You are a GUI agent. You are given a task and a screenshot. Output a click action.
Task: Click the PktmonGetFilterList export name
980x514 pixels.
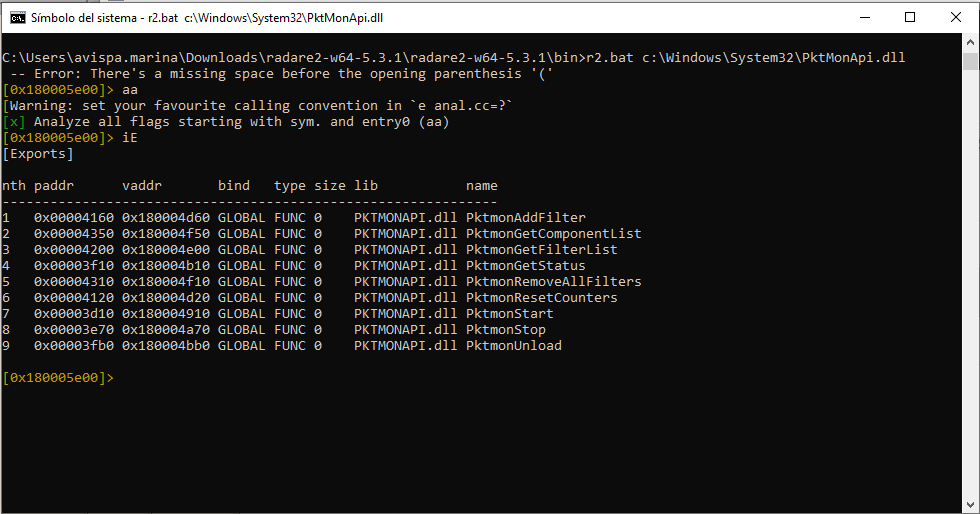tap(541, 249)
